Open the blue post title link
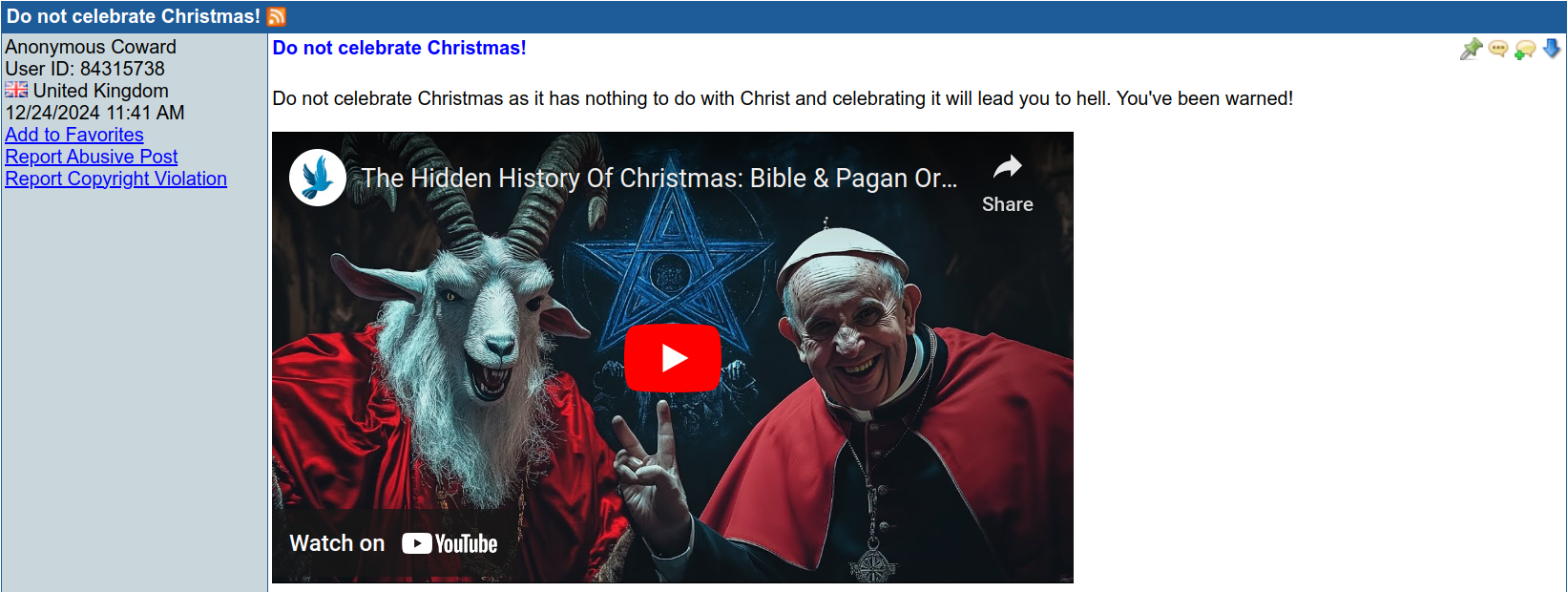 pyautogui.click(x=399, y=48)
